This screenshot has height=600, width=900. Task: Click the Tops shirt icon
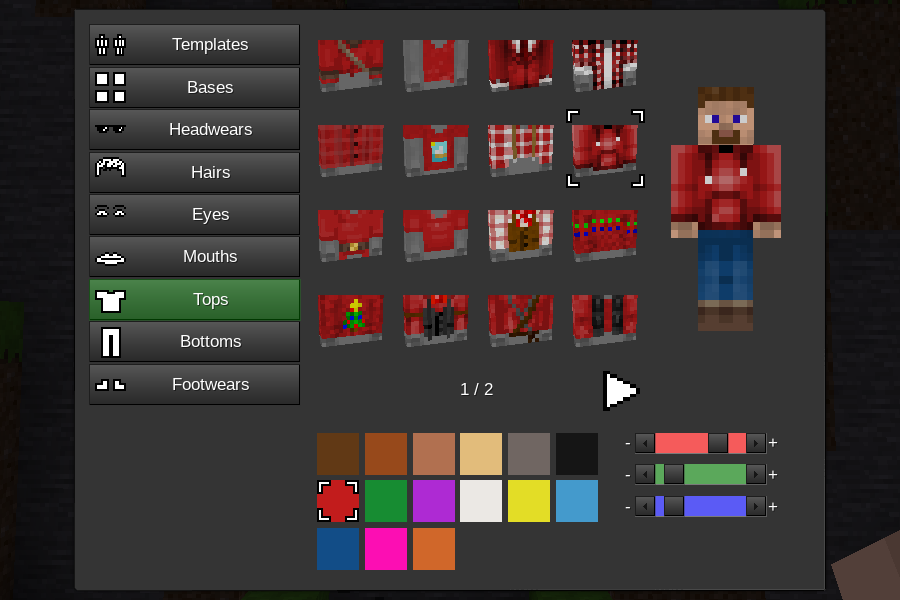[x=110, y=299]
